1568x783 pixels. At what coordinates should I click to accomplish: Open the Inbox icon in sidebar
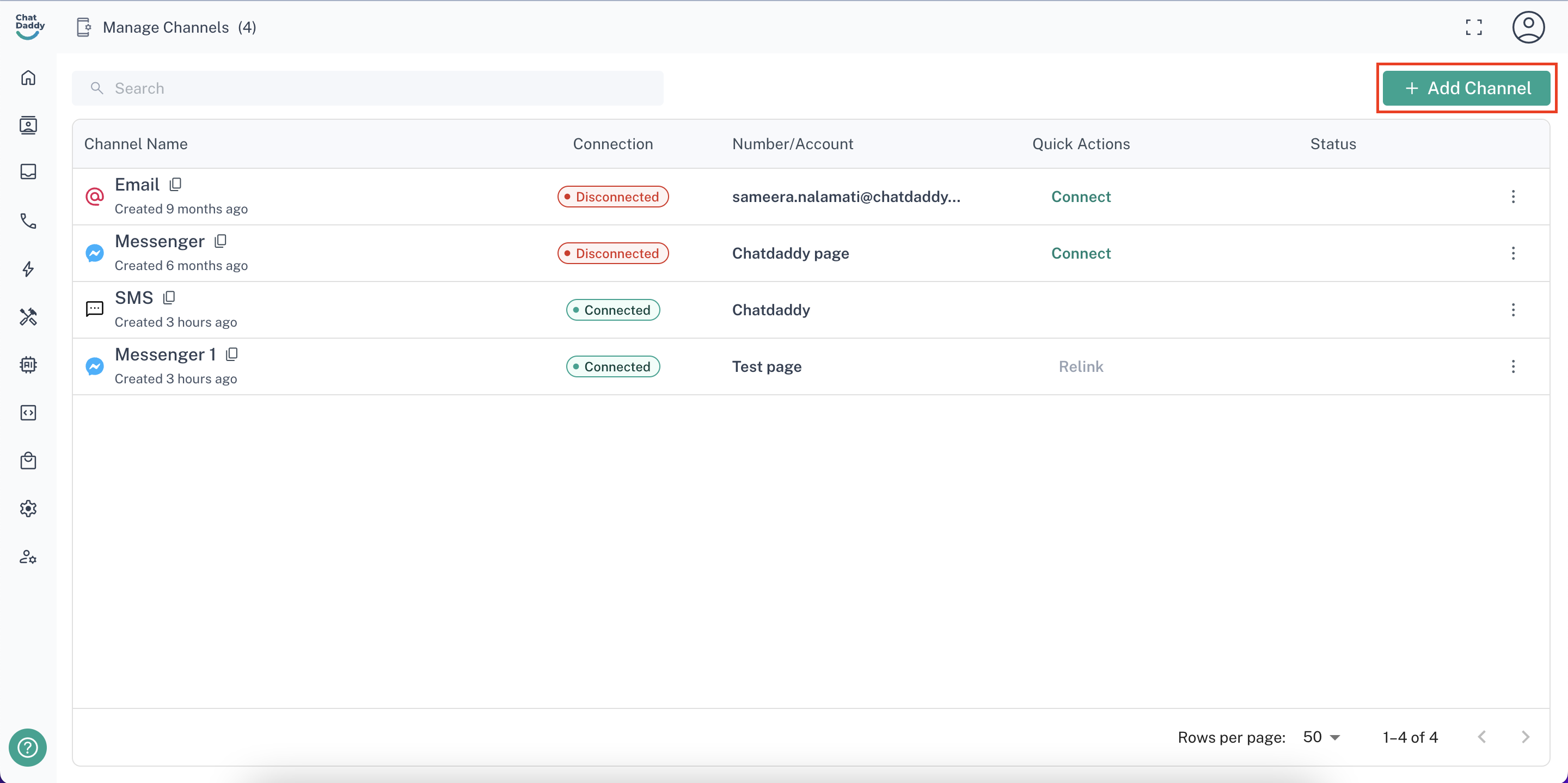click(28, 172)
